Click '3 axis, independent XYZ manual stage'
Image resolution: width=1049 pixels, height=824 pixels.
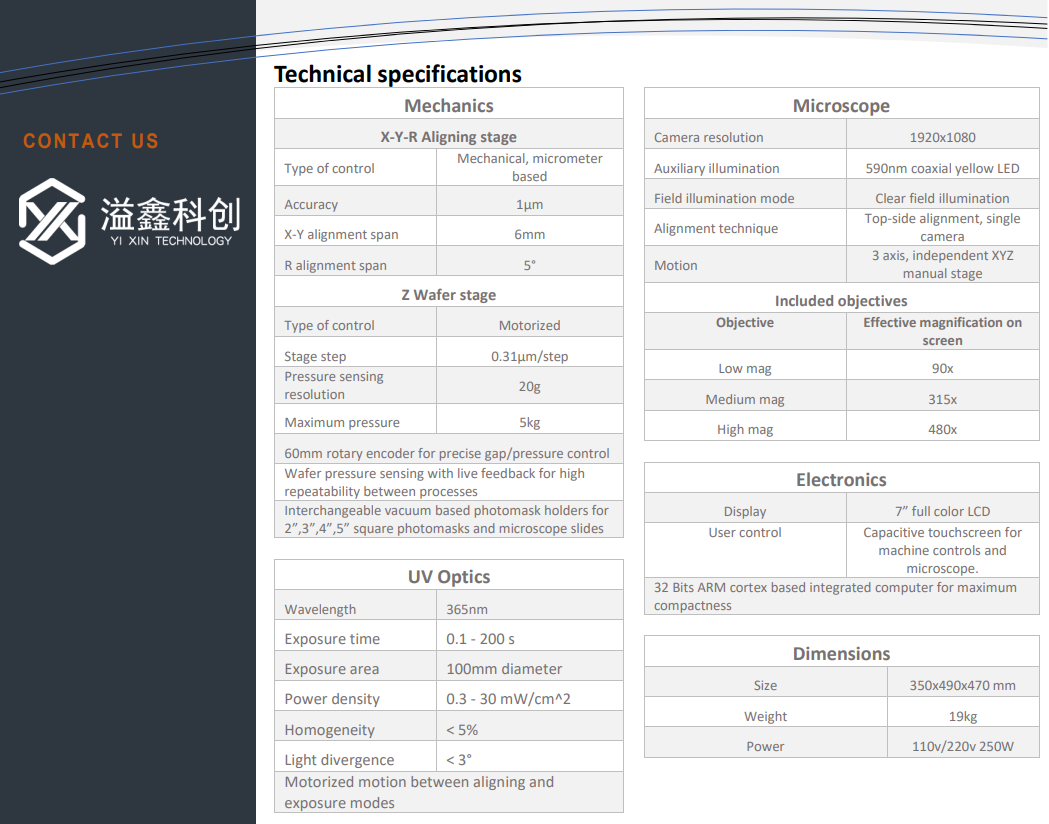943,264
